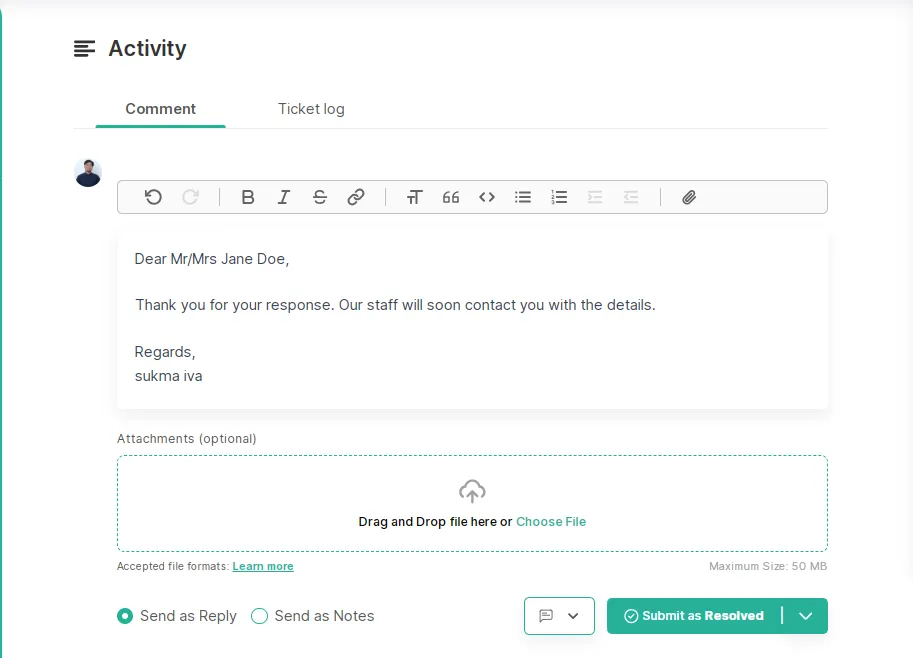
Task: Insert a code block
Action: click(487, 197)
